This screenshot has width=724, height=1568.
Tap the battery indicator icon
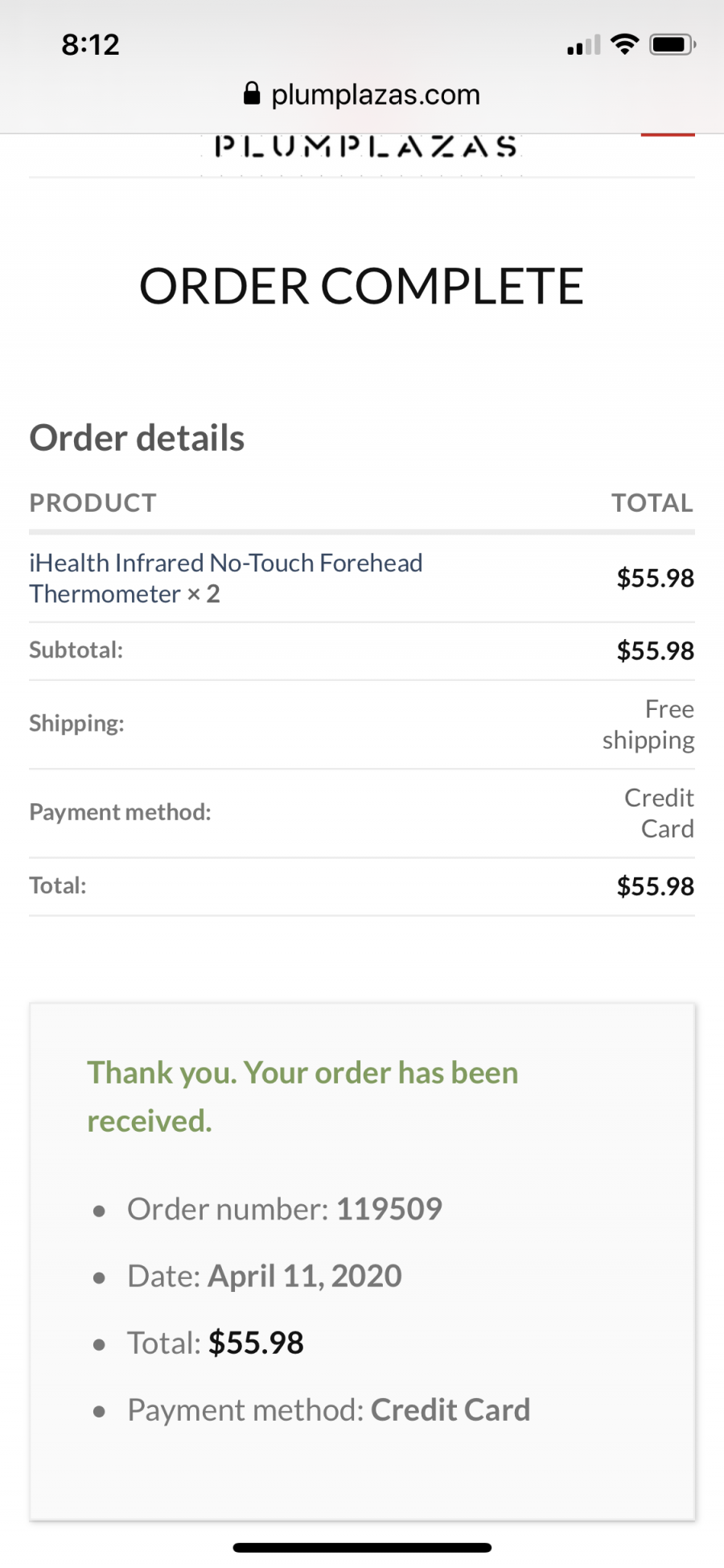[x=673, y=44]
